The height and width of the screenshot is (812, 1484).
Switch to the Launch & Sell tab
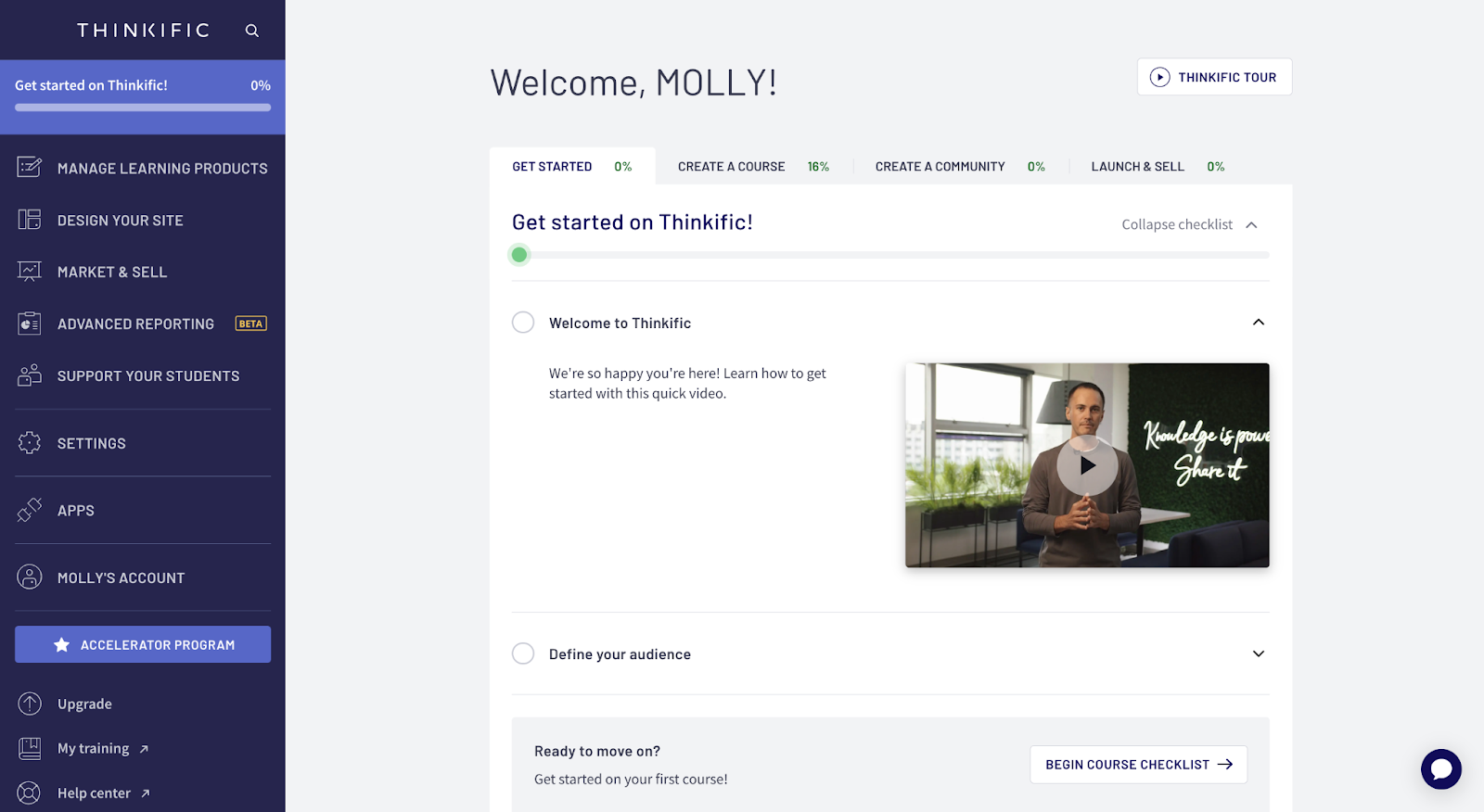click(x=1158, y=167)
